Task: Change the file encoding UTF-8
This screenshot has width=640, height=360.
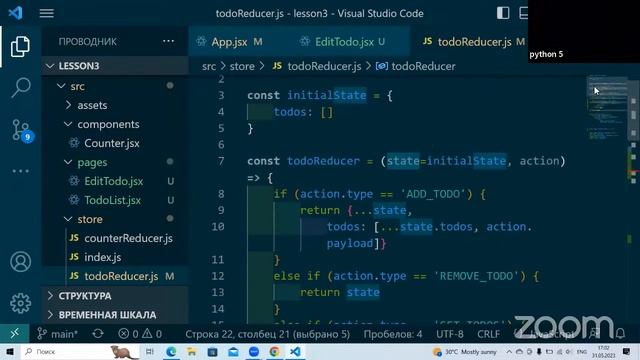Action: (x=449, y=334)
